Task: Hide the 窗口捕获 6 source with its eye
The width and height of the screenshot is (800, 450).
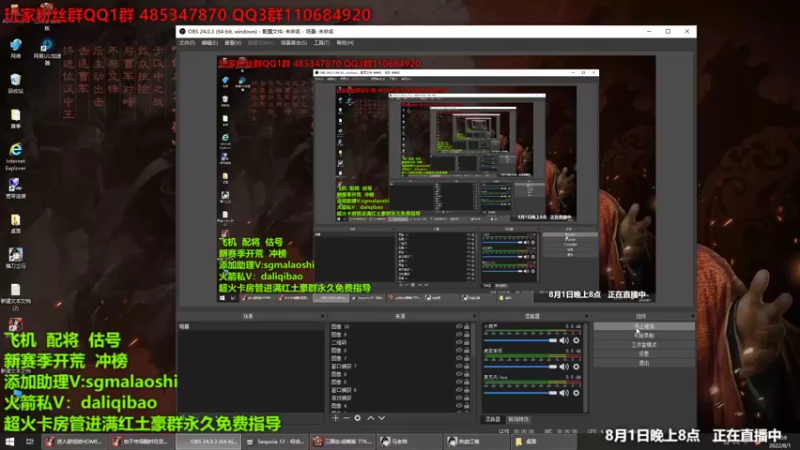Action: click(459, 390)
